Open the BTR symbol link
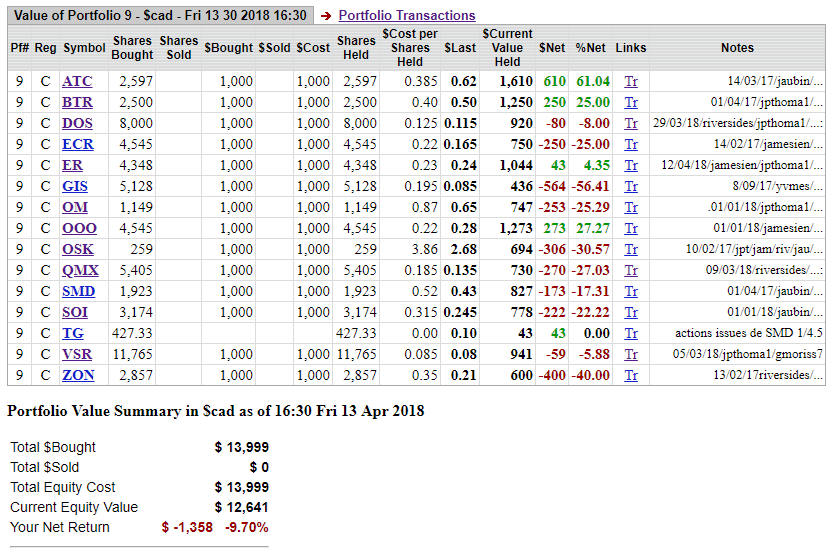This screenshot has width=836, height=552. pyautogui.click(x=77, y=103)
